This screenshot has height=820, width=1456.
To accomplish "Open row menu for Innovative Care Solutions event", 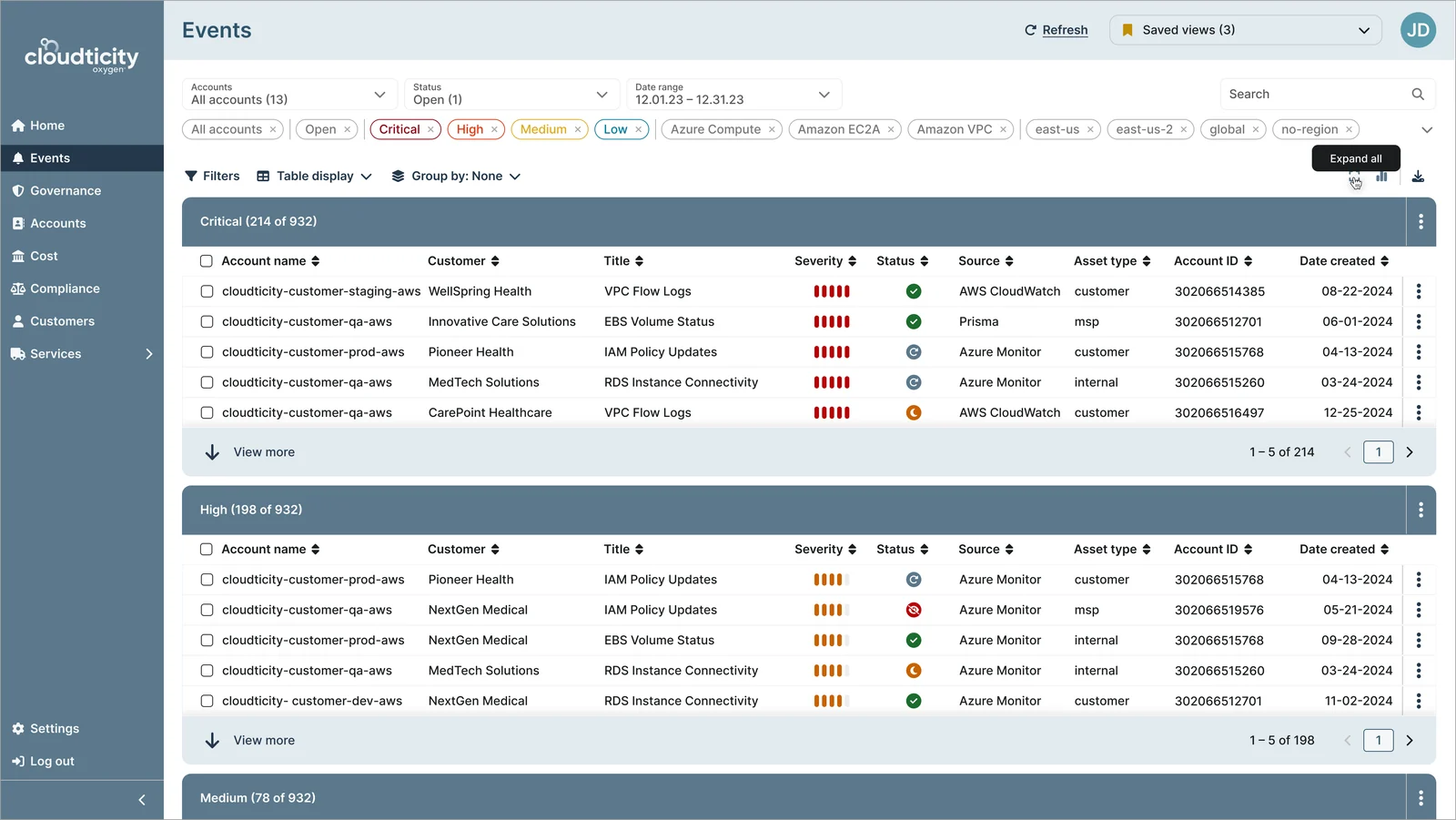I will (1419, 321).
